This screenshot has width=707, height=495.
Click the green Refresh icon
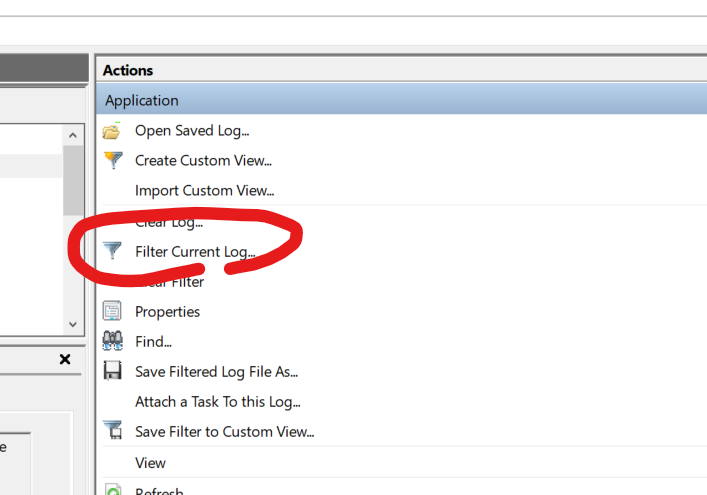pos(113,490)
